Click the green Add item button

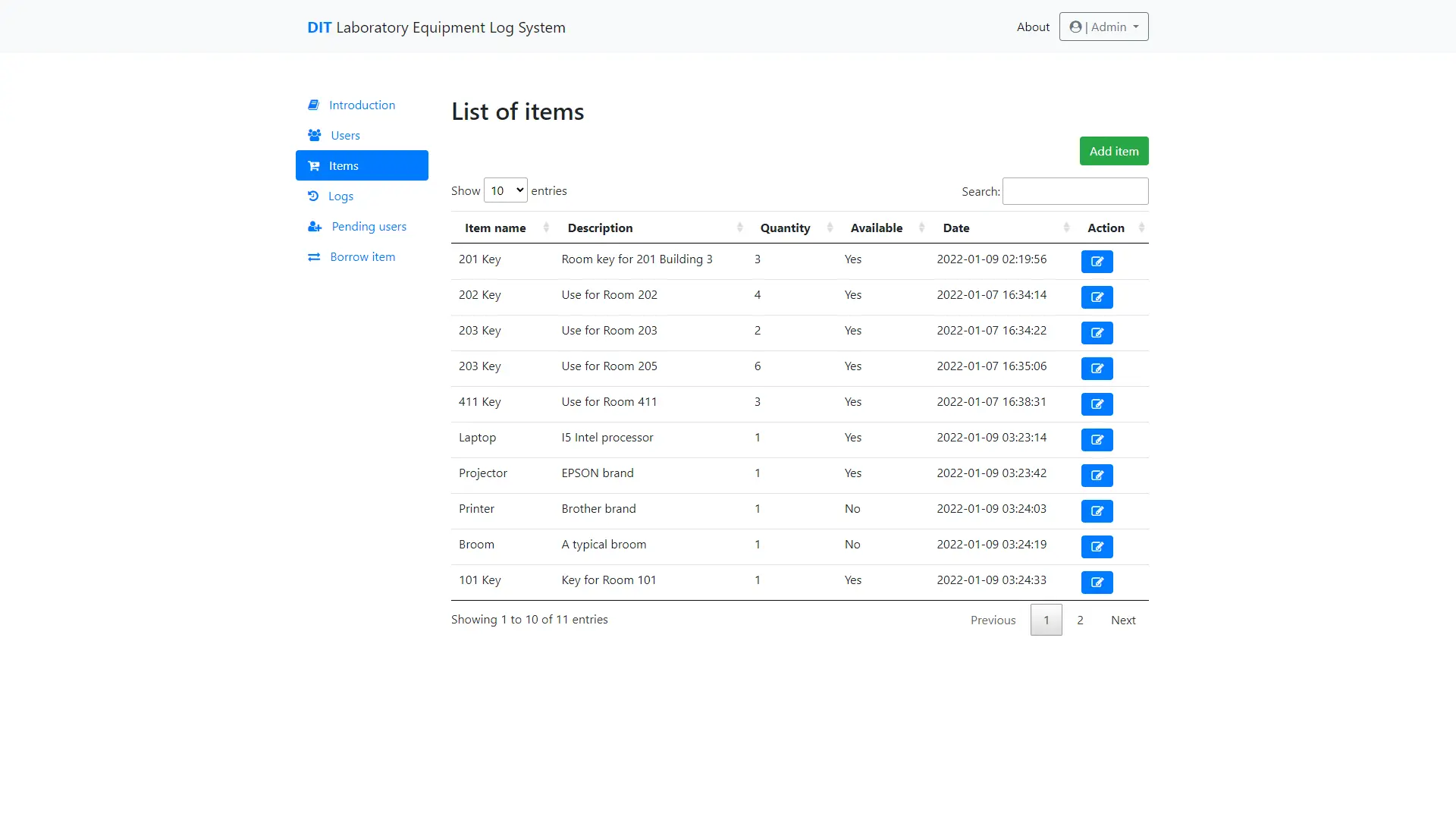coord(1113,151)
